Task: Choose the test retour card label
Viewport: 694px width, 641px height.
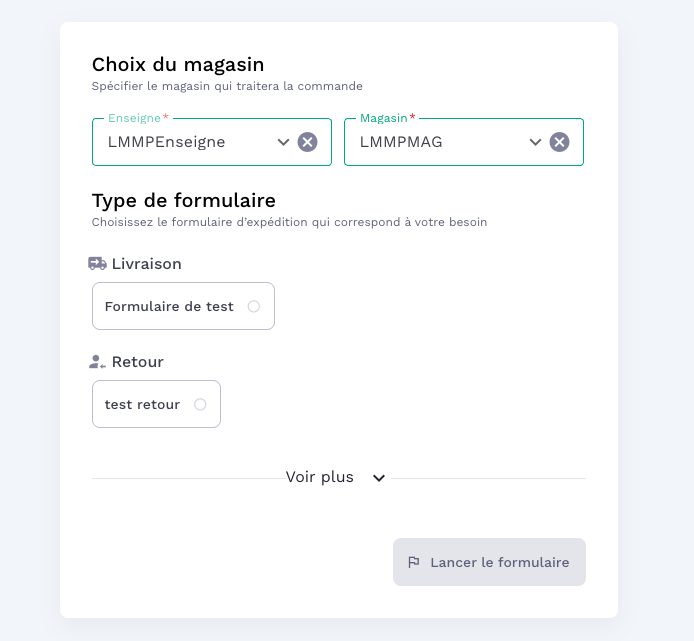Action: 142,405
